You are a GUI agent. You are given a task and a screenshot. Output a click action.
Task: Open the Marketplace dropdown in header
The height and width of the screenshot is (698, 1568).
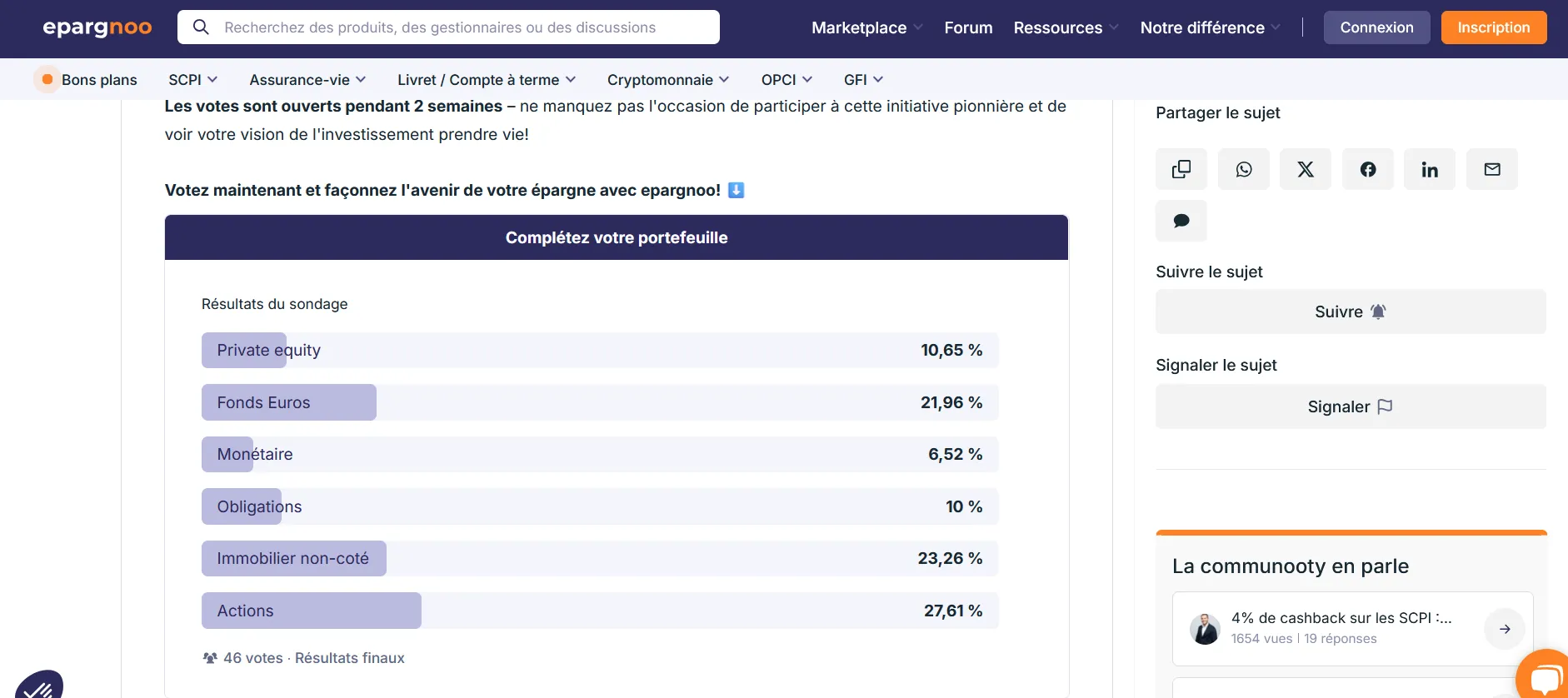[866, 27]
